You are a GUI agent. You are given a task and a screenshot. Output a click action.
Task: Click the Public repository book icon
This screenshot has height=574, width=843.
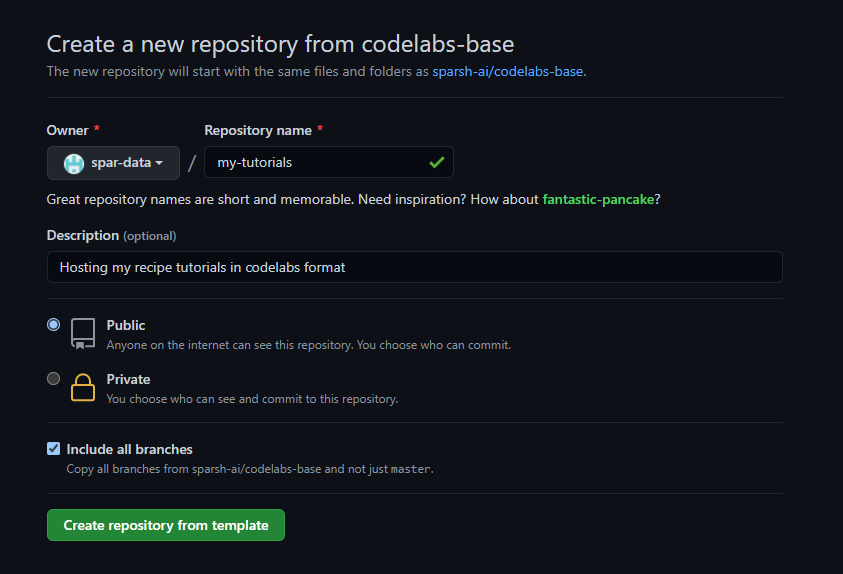click(x=83, y=334)
